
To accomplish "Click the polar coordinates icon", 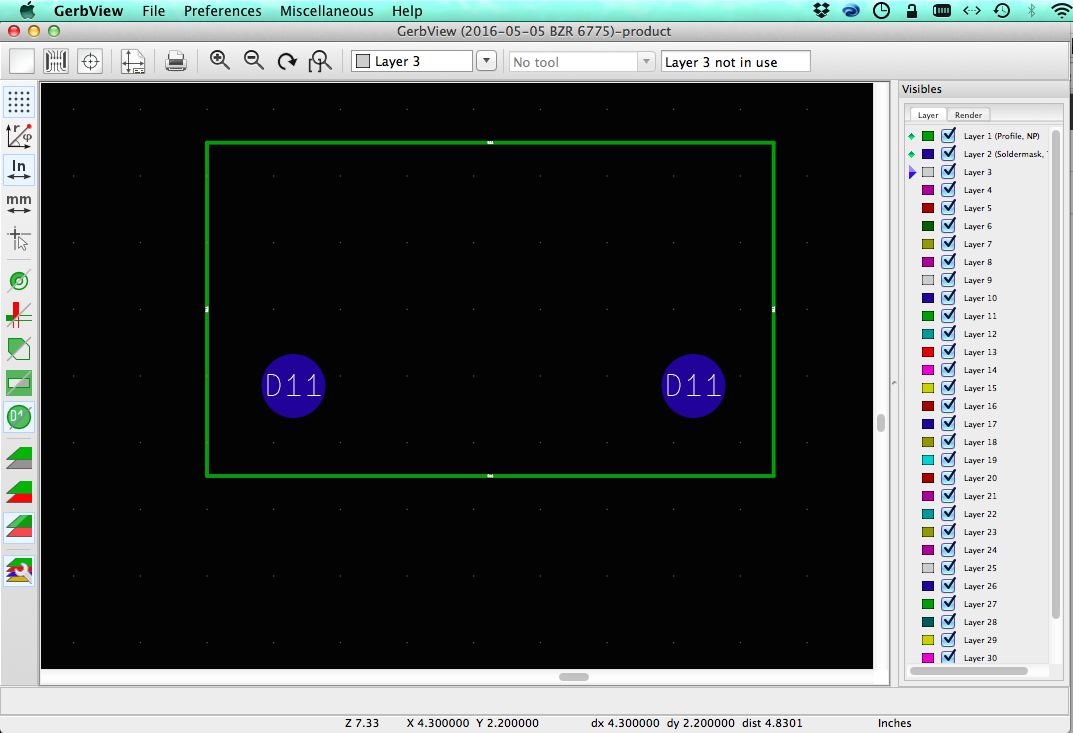I will point(19,136).
